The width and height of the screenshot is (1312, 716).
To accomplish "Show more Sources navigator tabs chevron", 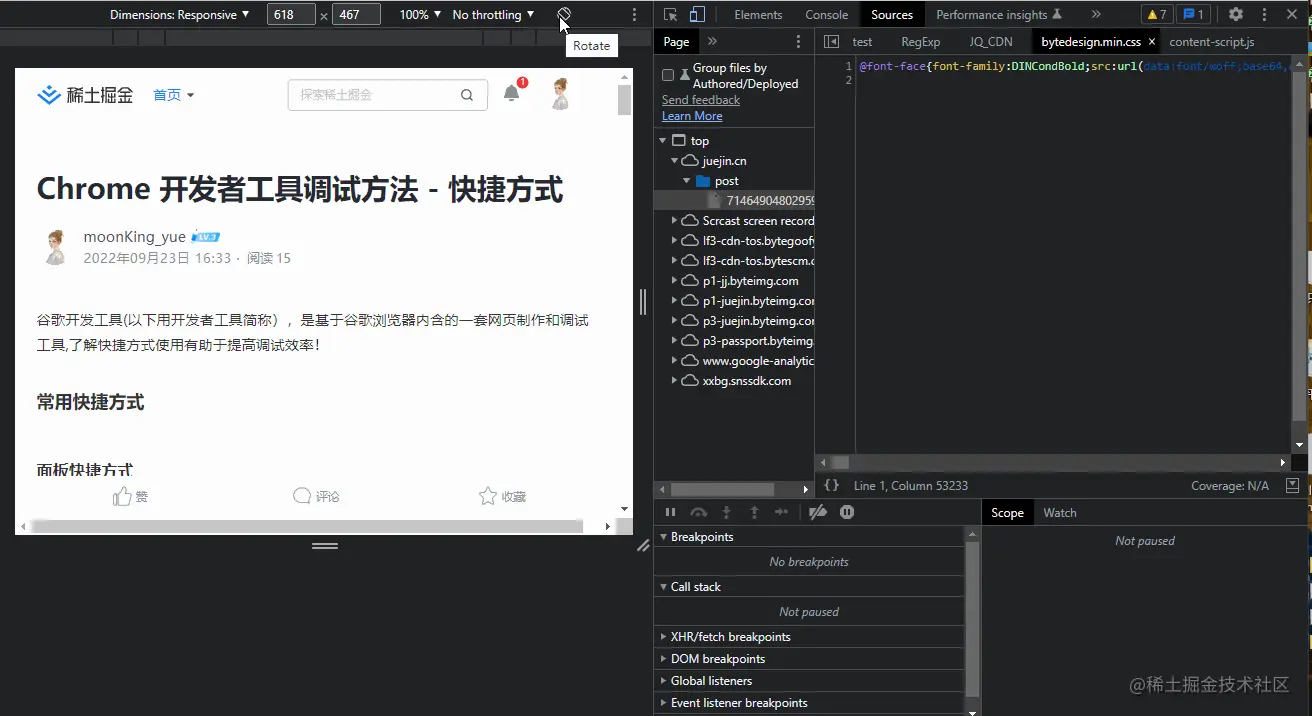I will point(712,42).
